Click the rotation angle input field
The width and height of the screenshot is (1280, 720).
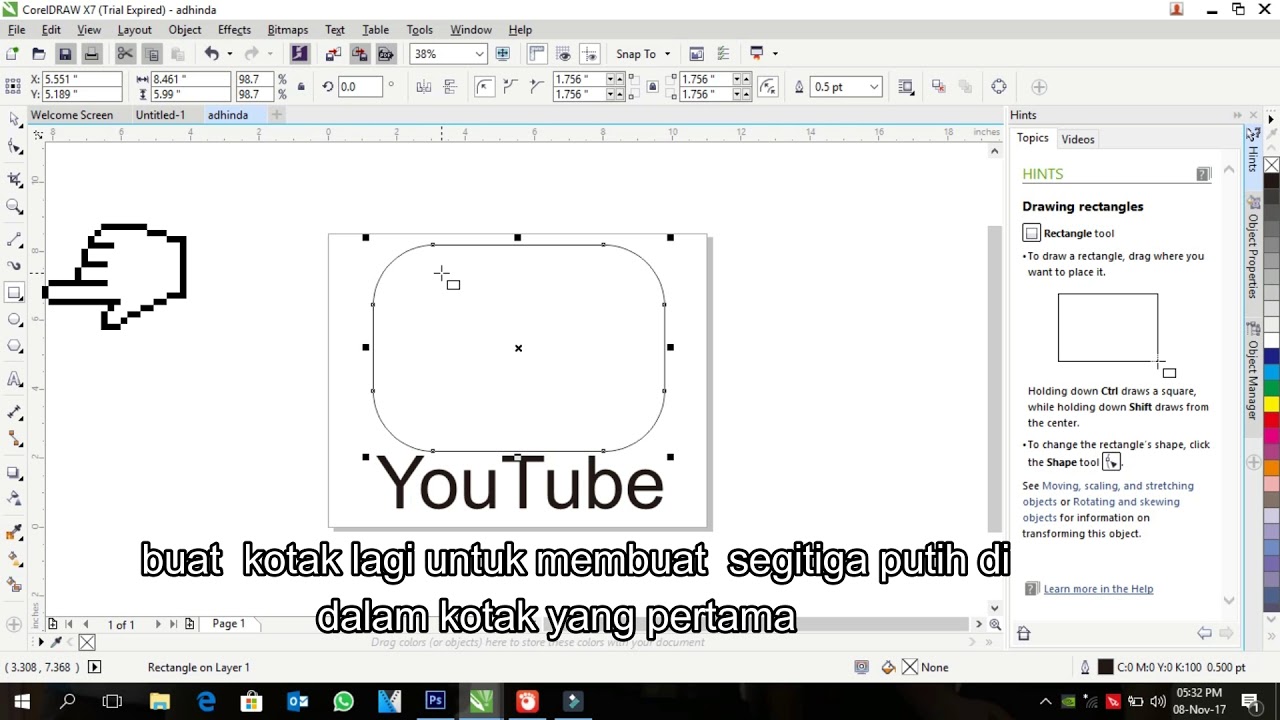point(360,87)
